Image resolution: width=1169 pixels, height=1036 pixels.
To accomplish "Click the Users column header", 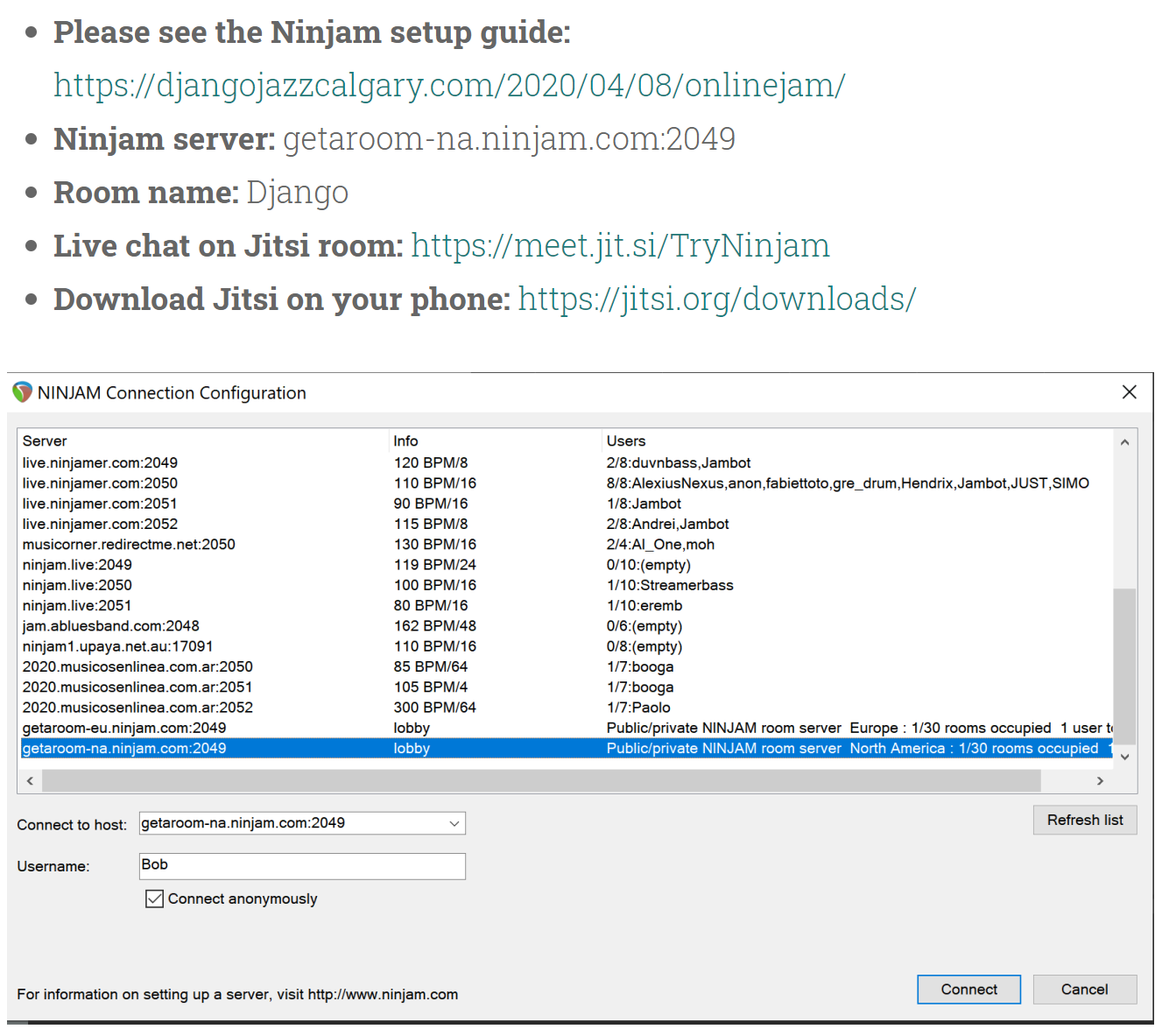I will 625,441.
